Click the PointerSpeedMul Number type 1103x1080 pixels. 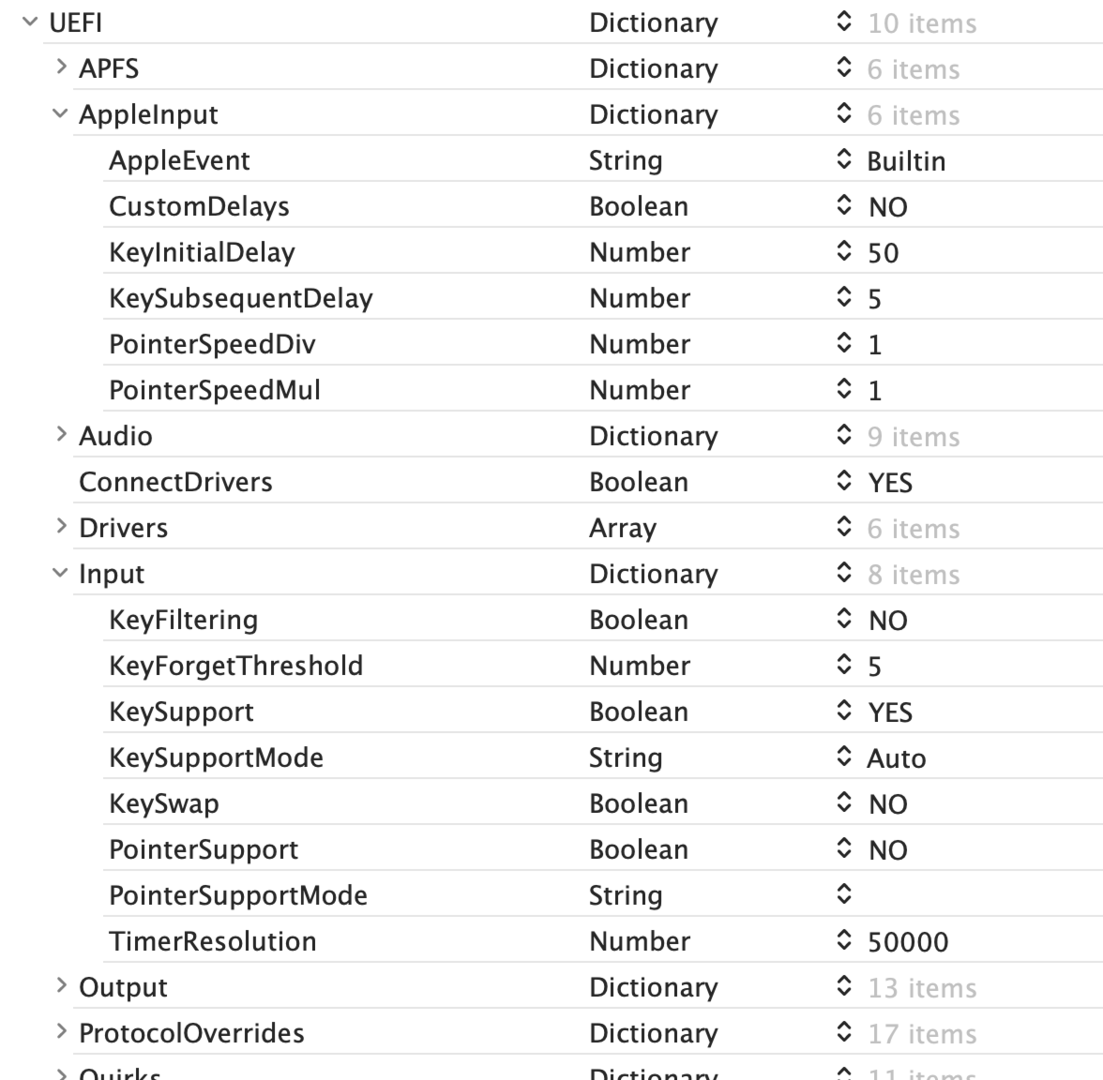(639, 391)
